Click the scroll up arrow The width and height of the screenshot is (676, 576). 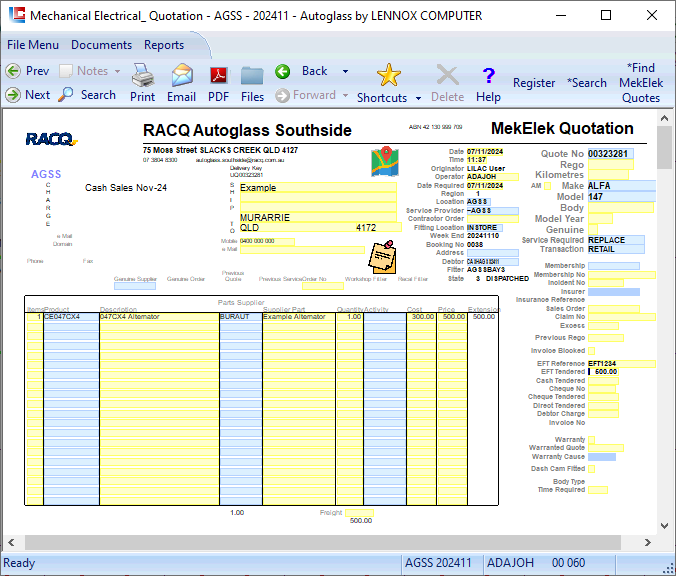pyautogui.click(x=664, y=118)
